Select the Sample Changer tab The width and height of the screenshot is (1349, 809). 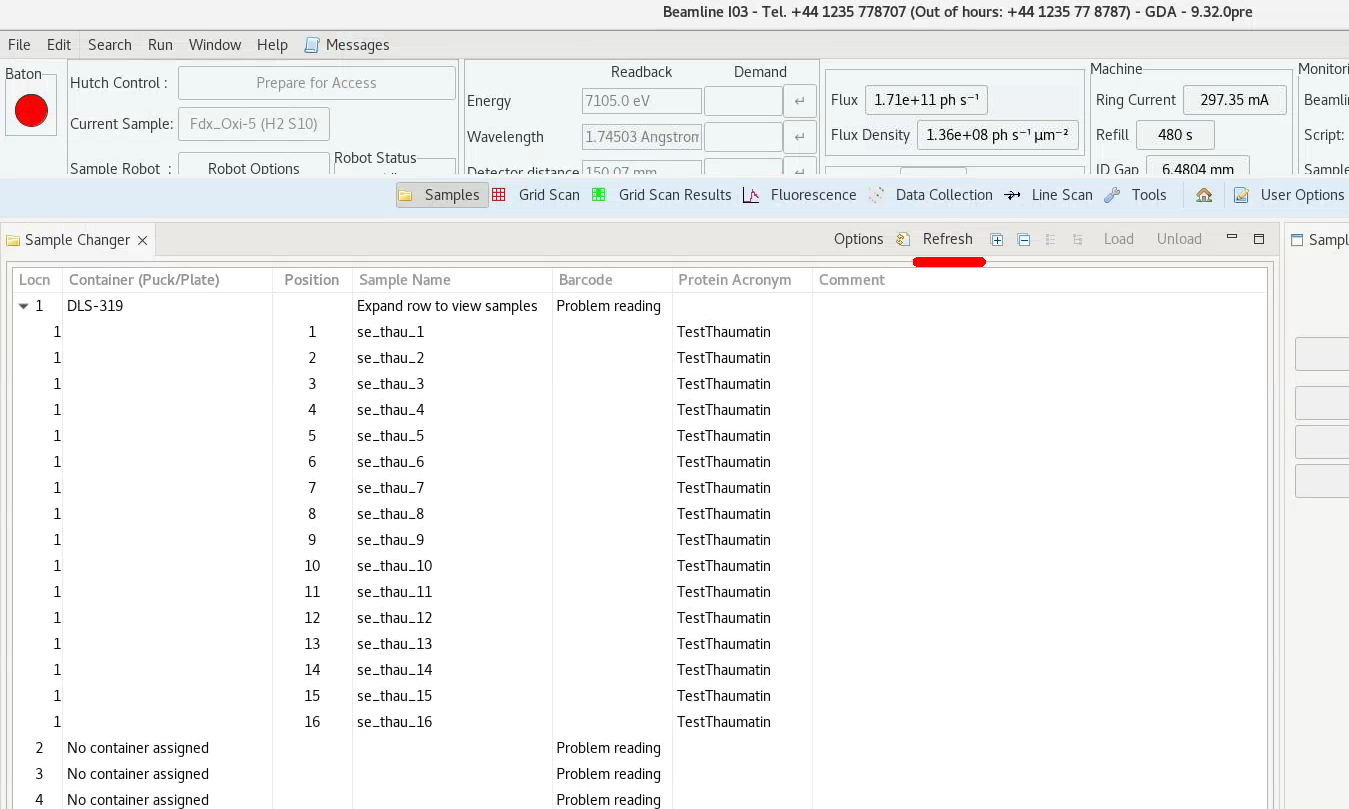click(77, 240)
